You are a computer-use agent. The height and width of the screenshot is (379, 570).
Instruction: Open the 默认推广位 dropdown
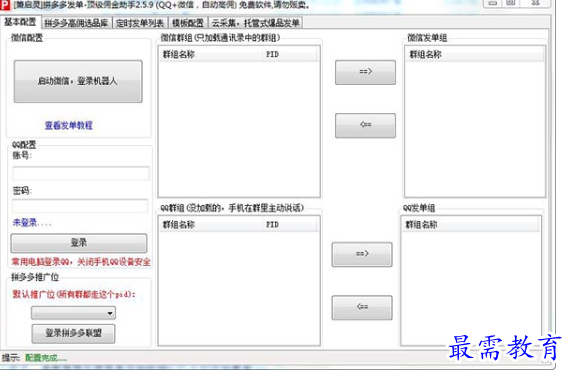[x=73, y=313]
